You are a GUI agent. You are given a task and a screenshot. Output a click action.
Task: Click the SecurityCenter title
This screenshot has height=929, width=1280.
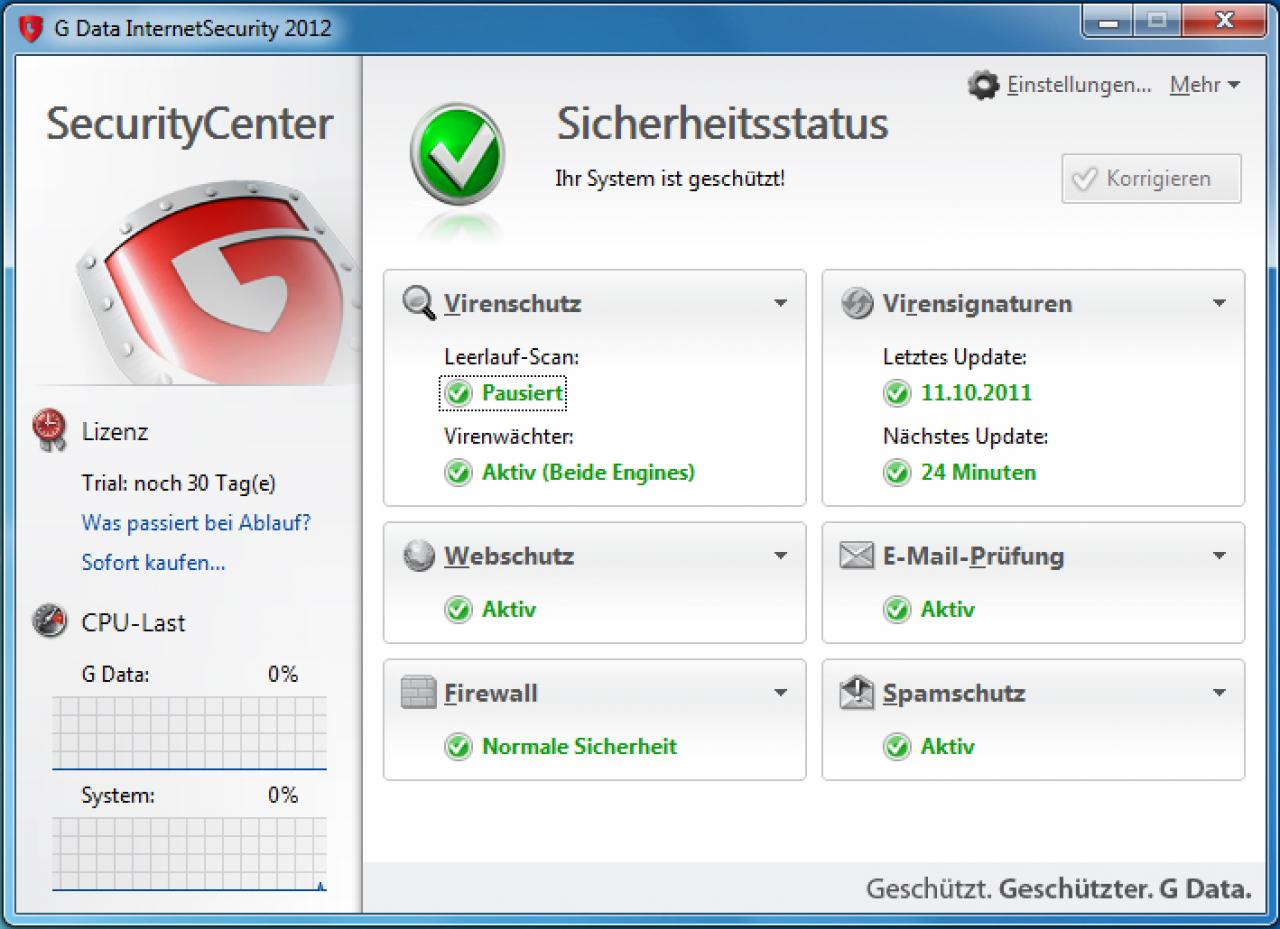[189, 124]
